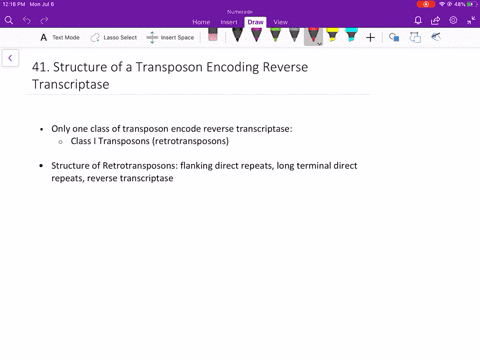Click the page title beginning "41. Structure"
This screenshot has width=480, height=360.
click(x=170, y=76)
